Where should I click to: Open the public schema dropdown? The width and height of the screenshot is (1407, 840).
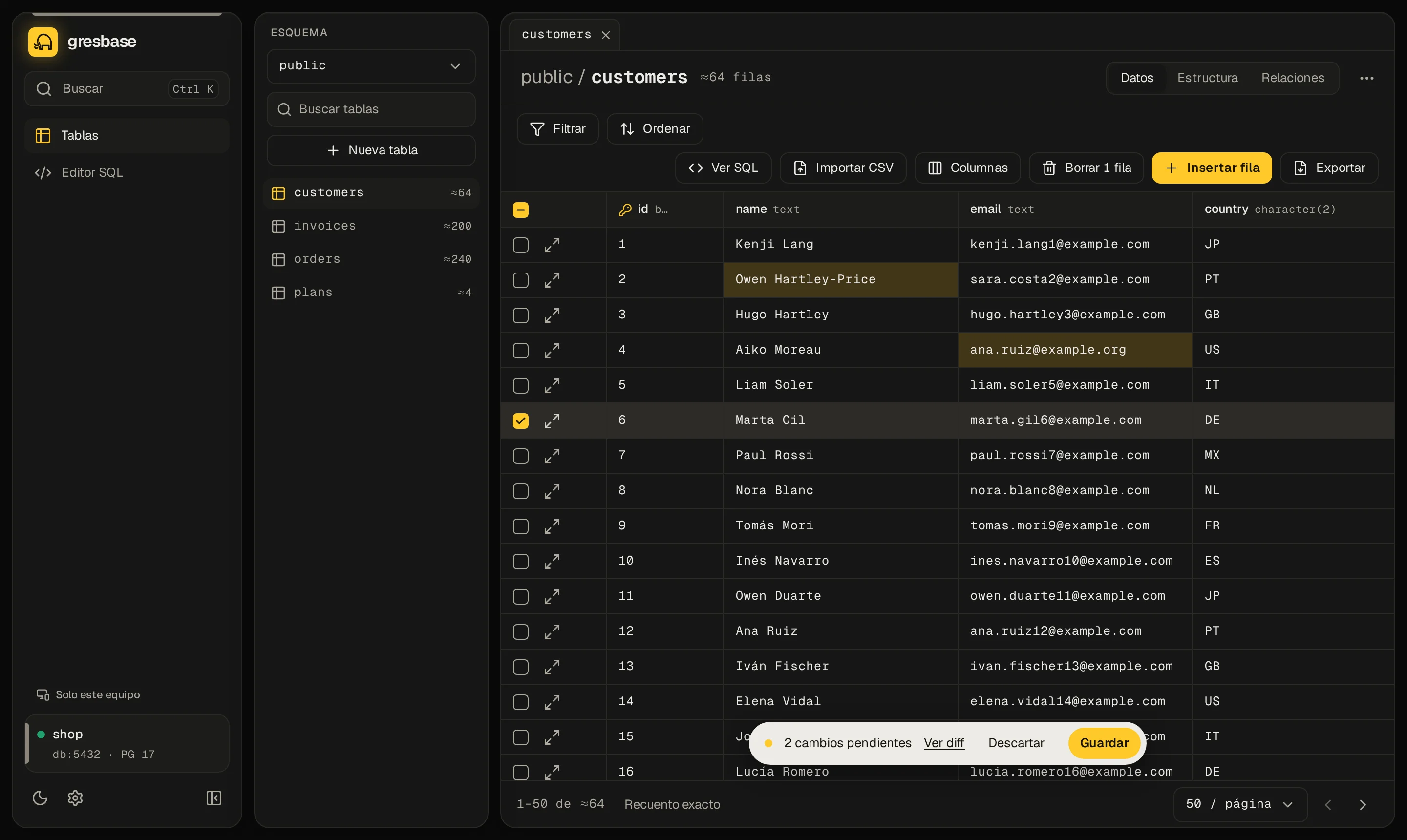pyautogui.click(x=371, y=66)
